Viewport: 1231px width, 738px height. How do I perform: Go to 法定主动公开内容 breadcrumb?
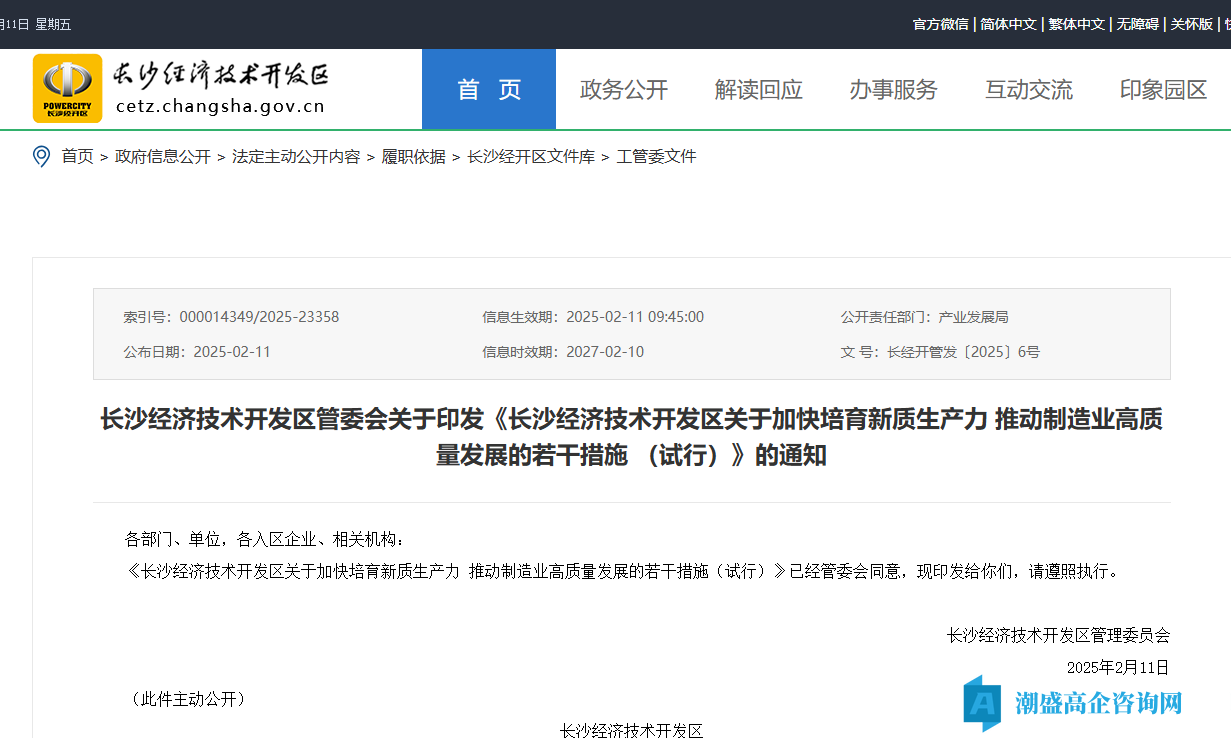pyautogui.click(x=296, y=157)
